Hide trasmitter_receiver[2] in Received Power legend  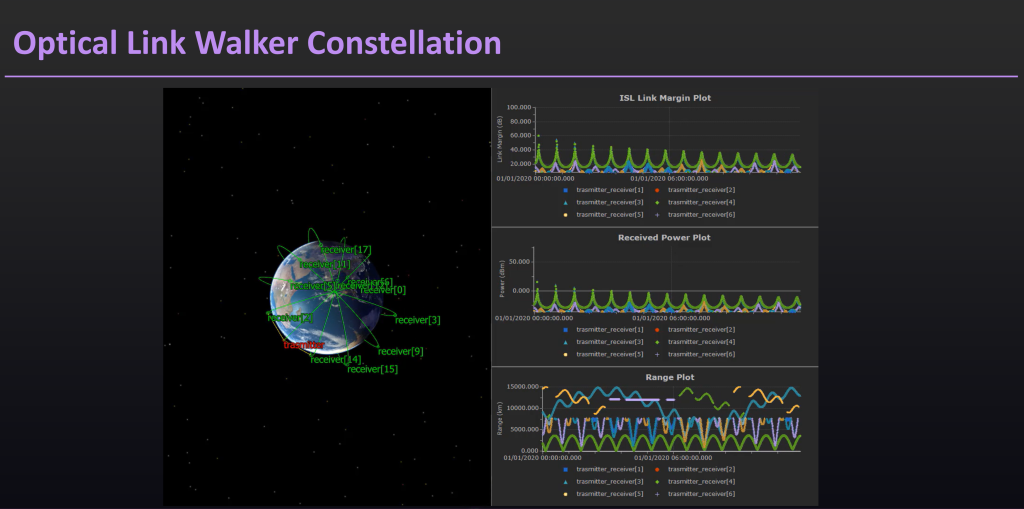701,329
